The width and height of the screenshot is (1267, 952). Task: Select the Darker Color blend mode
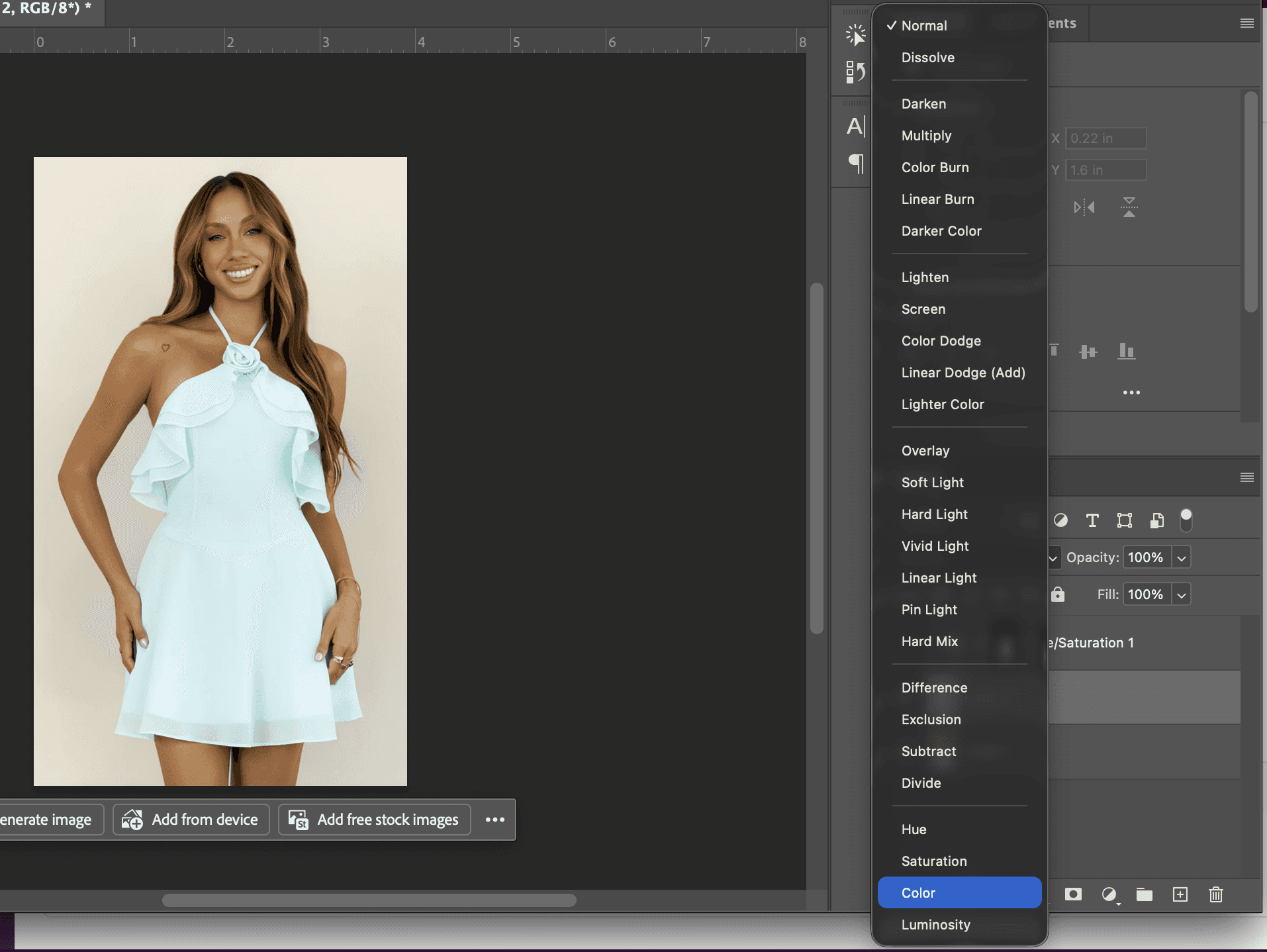tap(959, 230)
